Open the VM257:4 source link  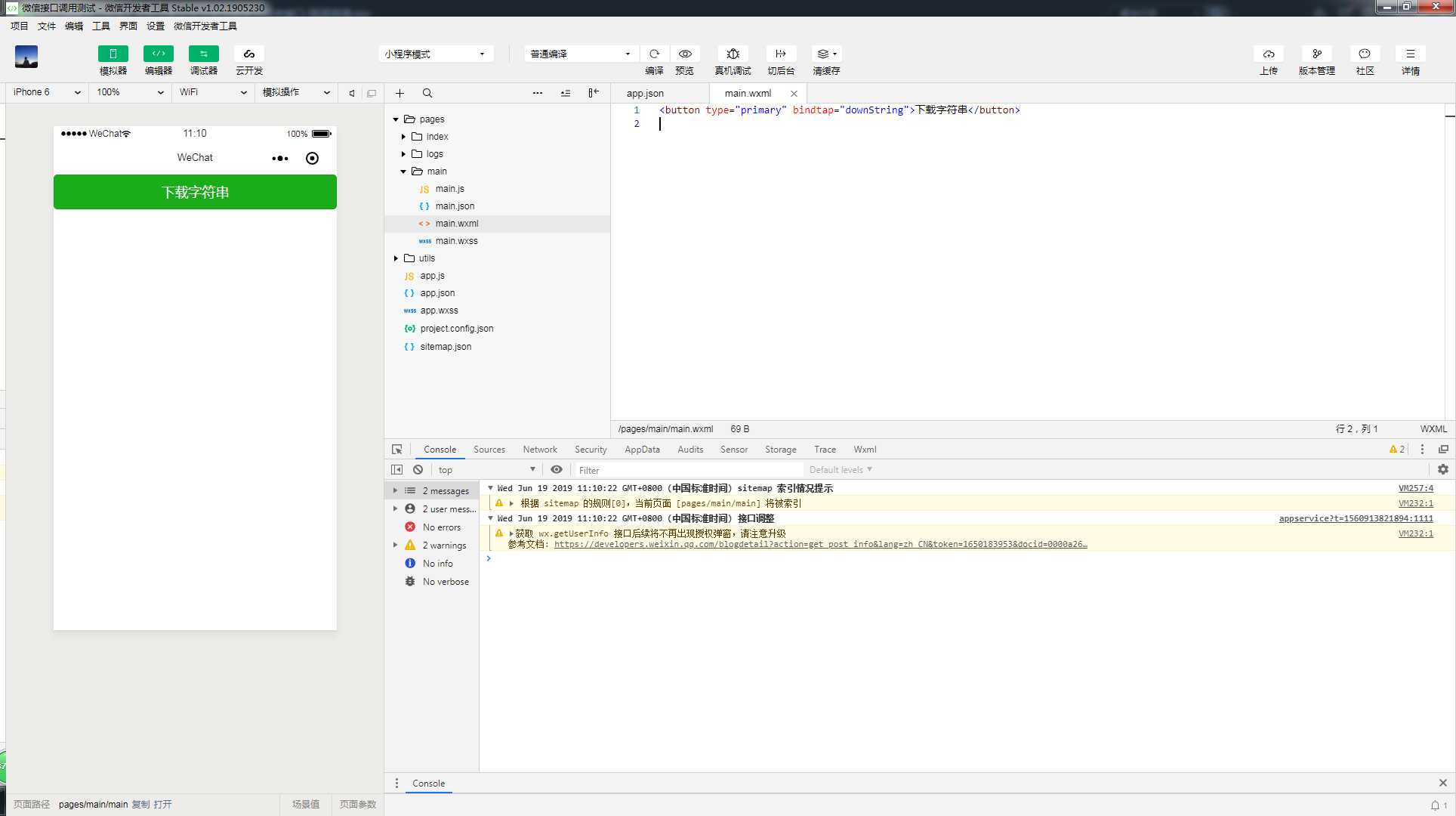pyautogui.click(x=1416, y=489)
